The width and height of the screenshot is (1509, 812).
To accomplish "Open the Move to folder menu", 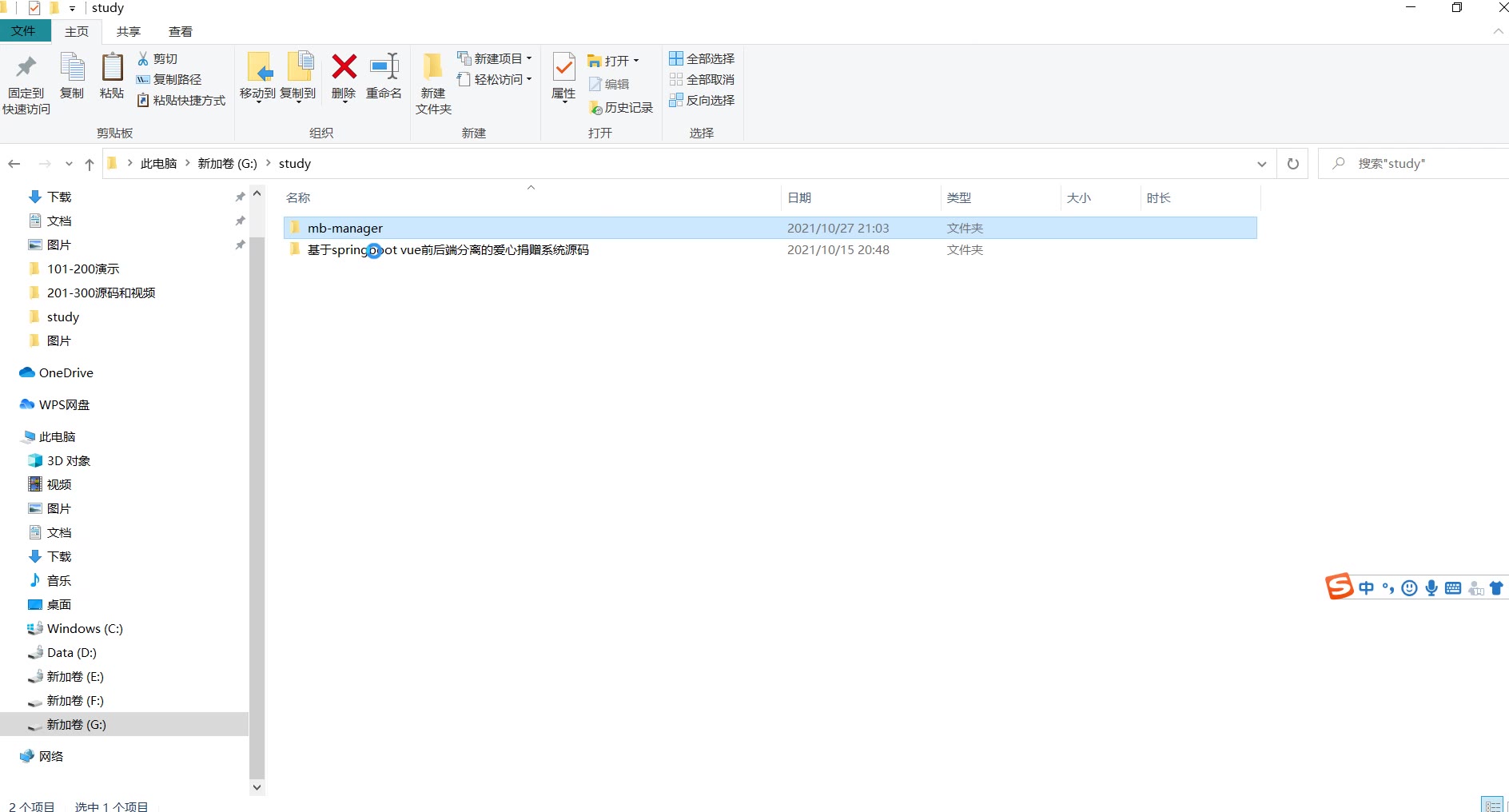I will tap(257, 78).
